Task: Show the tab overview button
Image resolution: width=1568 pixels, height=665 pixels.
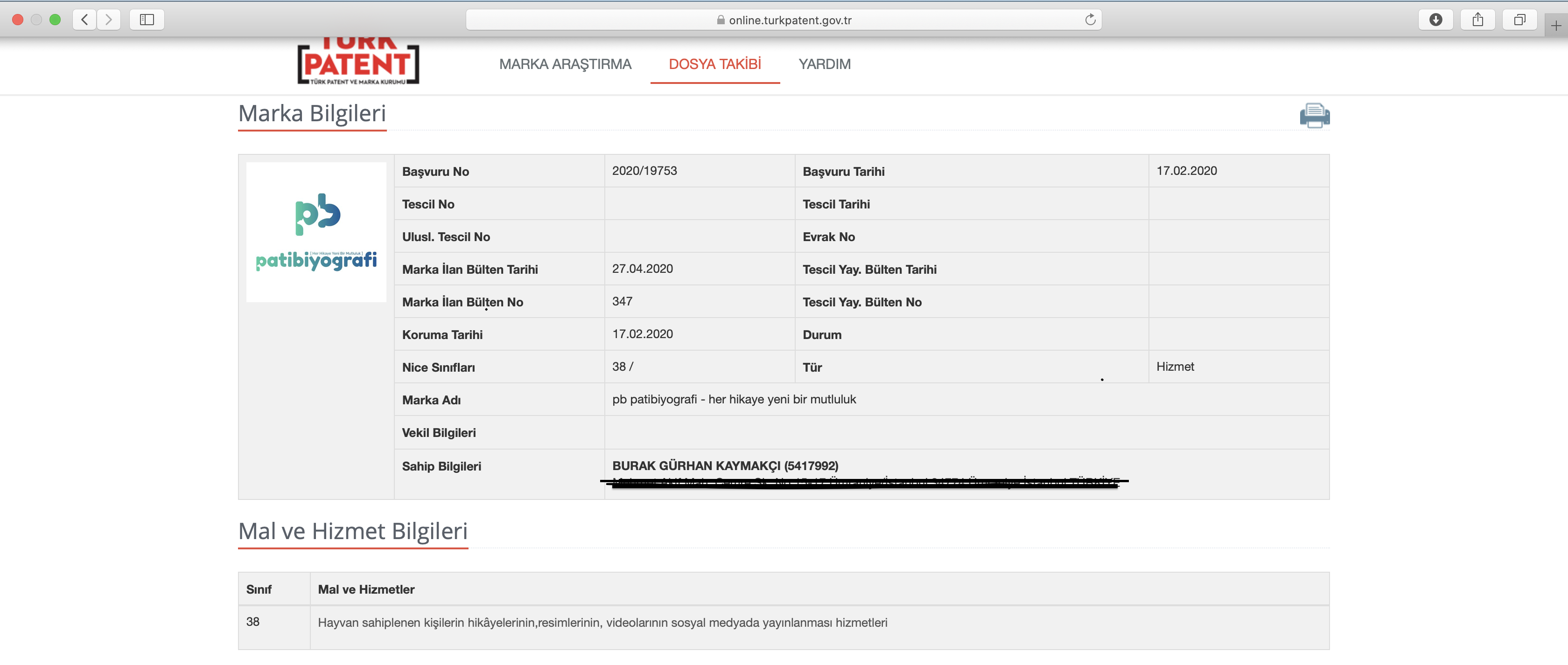Action: coord(1519,20)
